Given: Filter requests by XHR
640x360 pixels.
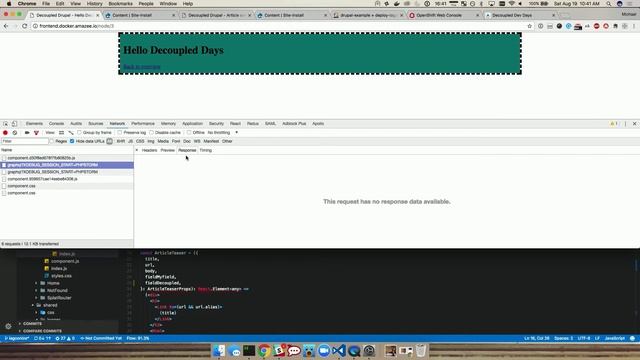Looking at the screenshot, I should pos(121,141).
